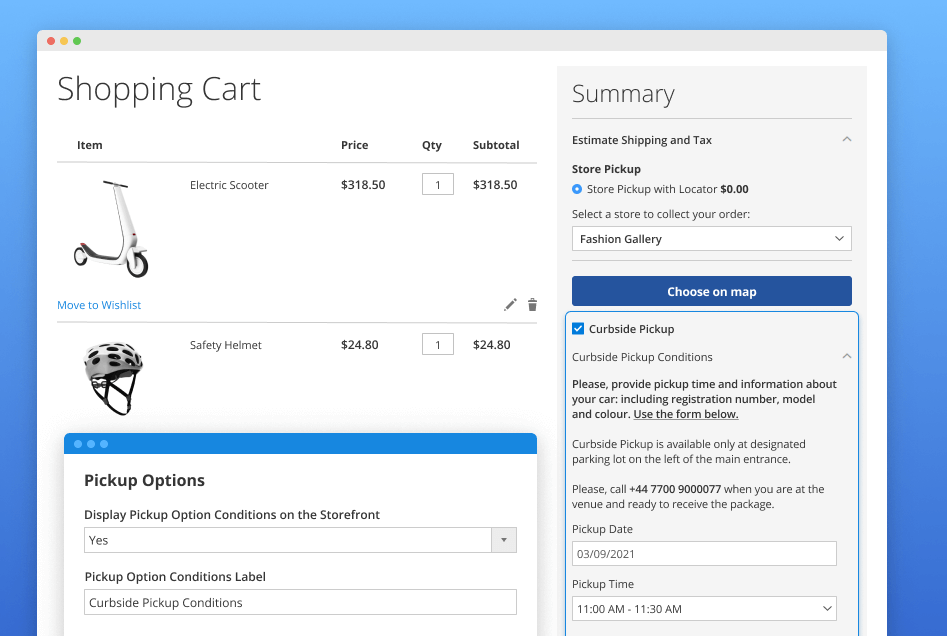The height and width of the screenshot is (636, 947).
Task: Click the Pickup Date field
Action: coord(703,553)
